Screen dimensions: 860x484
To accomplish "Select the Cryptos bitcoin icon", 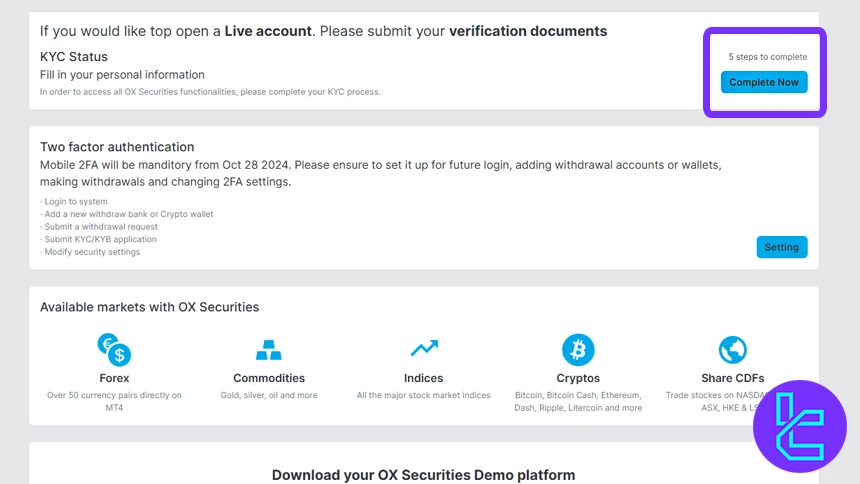I will 578,350.
